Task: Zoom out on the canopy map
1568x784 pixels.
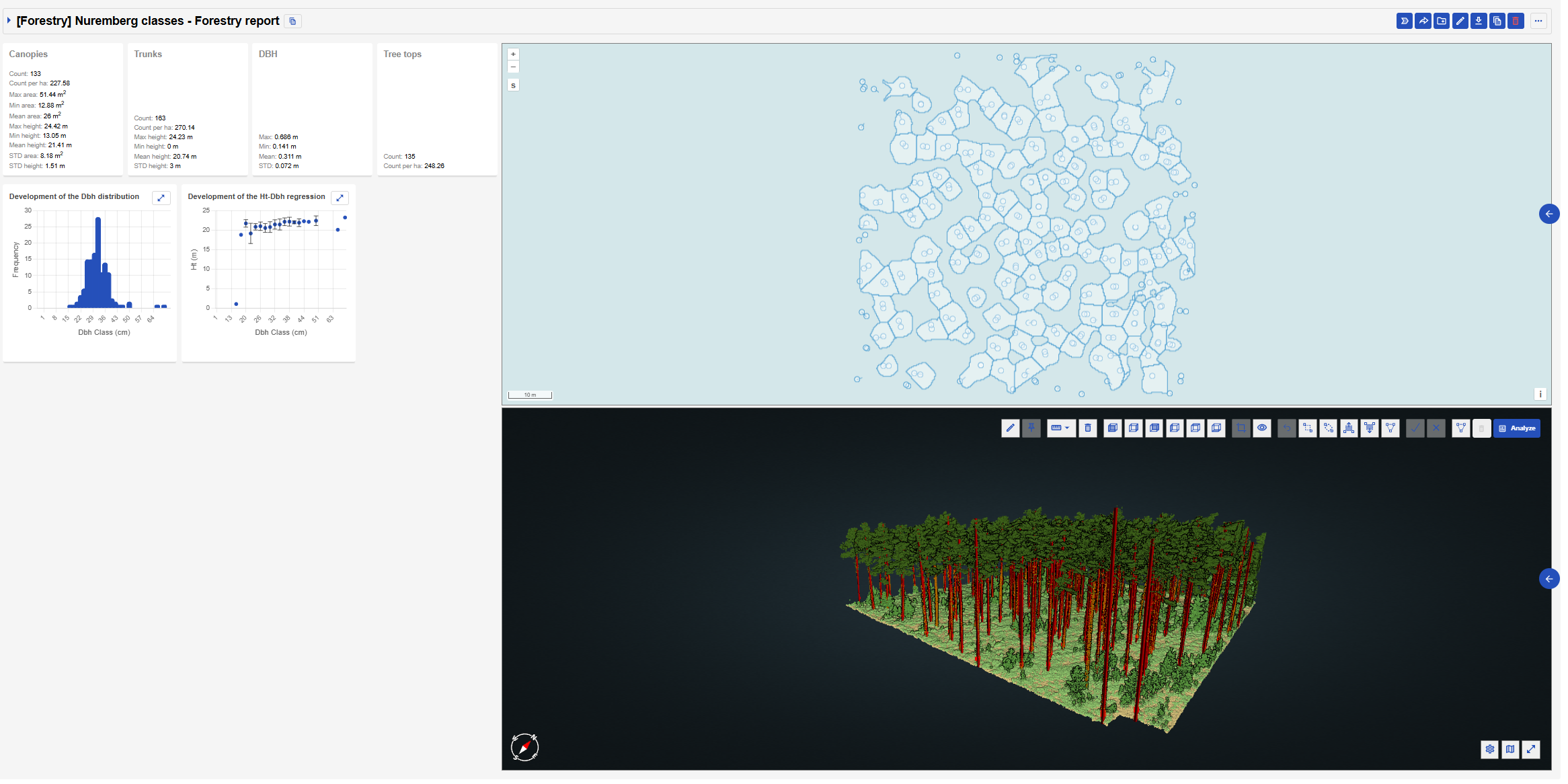Action: point(513,67)
